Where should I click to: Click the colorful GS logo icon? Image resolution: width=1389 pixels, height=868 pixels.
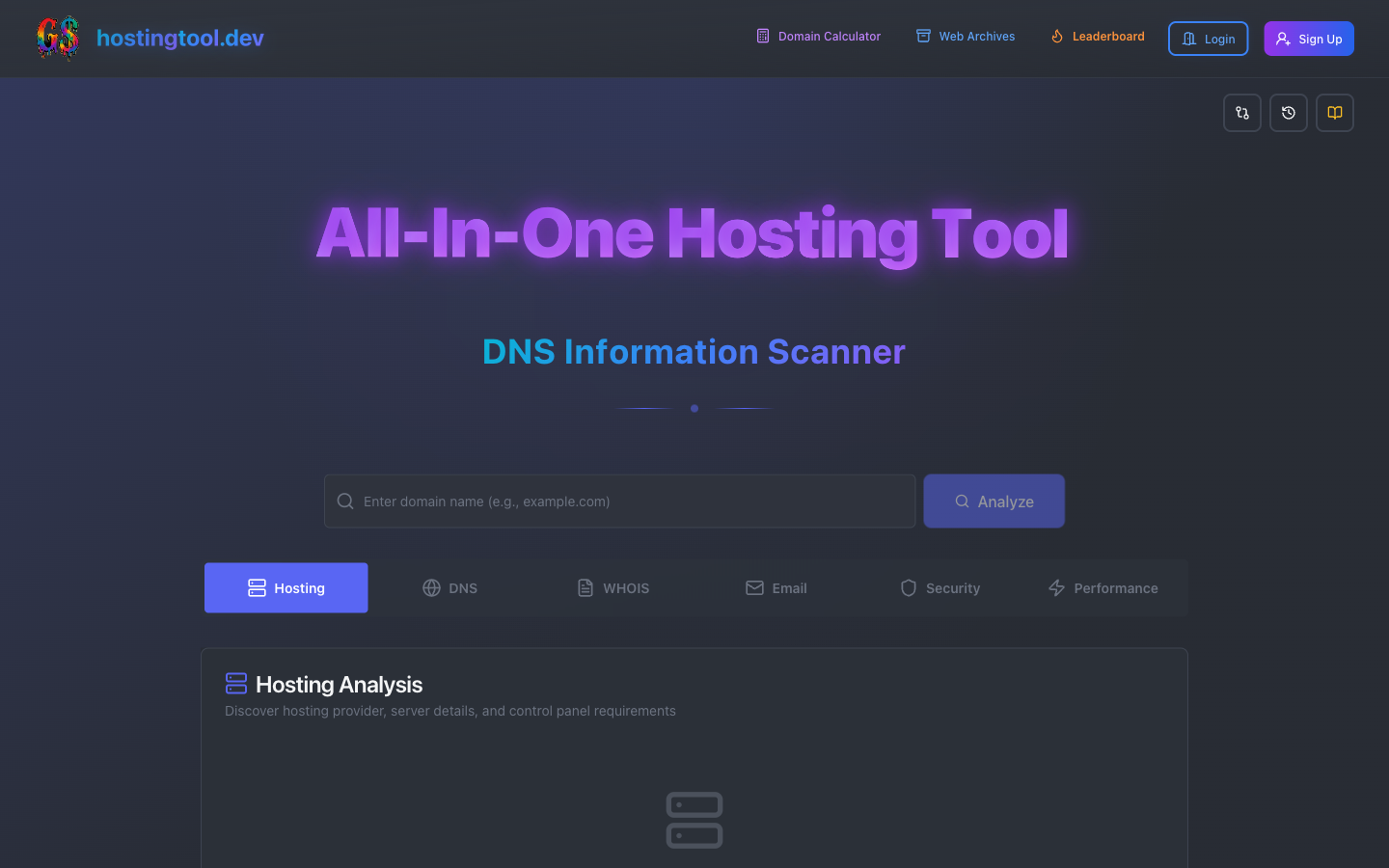[58, 38]
